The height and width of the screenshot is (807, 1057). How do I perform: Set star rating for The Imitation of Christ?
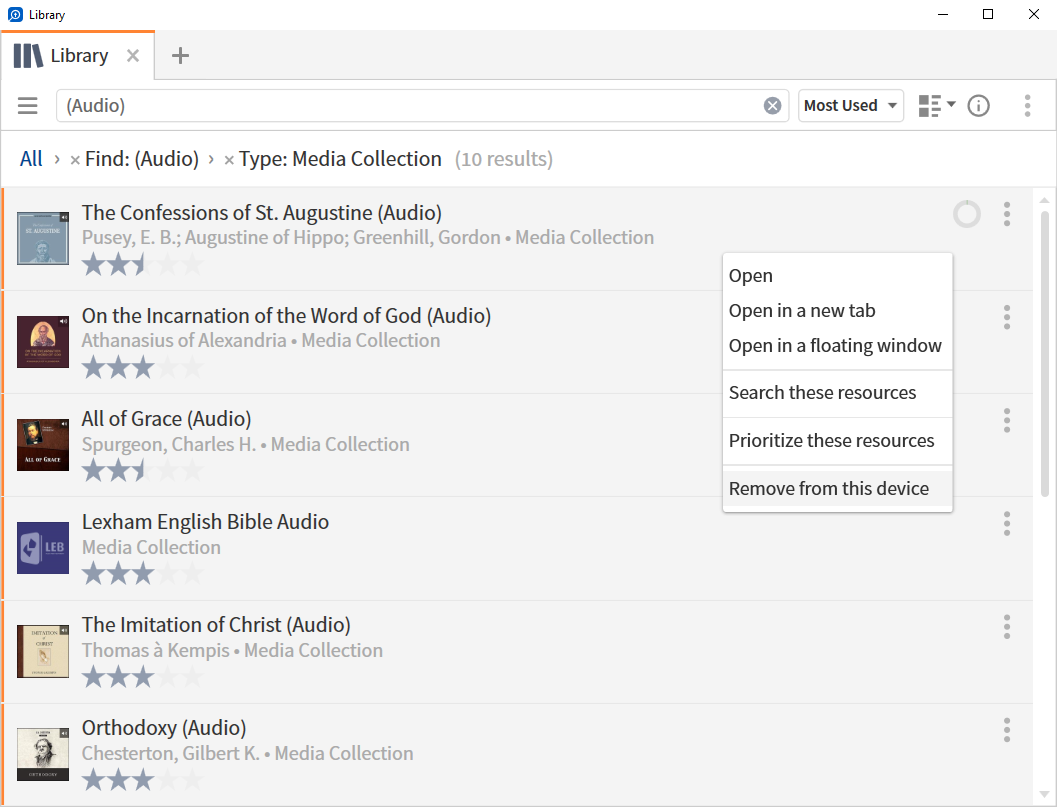coord(142,678)
